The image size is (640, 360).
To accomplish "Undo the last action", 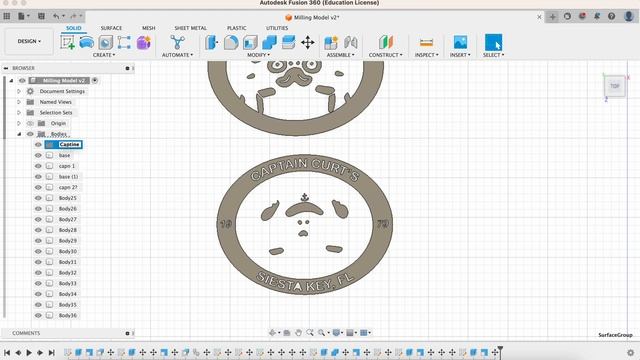I will 56,16.
